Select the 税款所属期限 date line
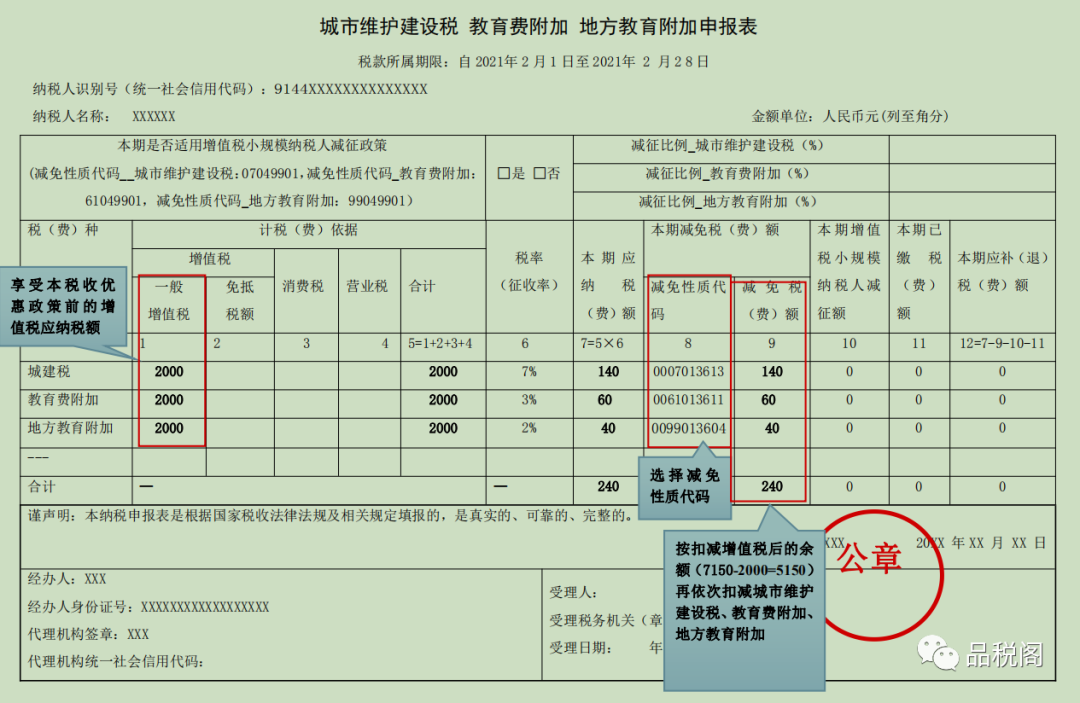Screen dimensions: 1080x703 tap(534, 62)
